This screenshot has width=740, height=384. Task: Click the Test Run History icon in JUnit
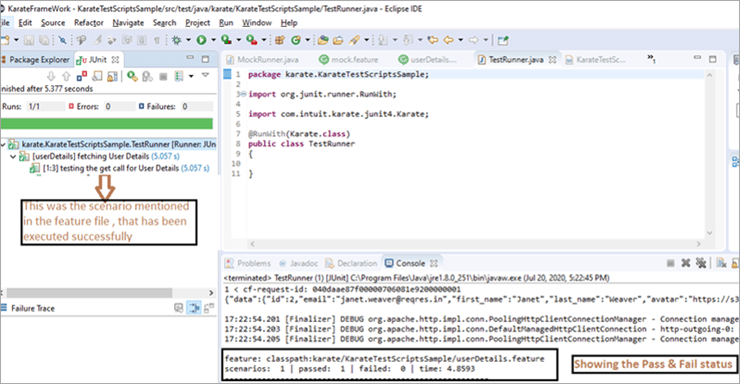point(179,76)
